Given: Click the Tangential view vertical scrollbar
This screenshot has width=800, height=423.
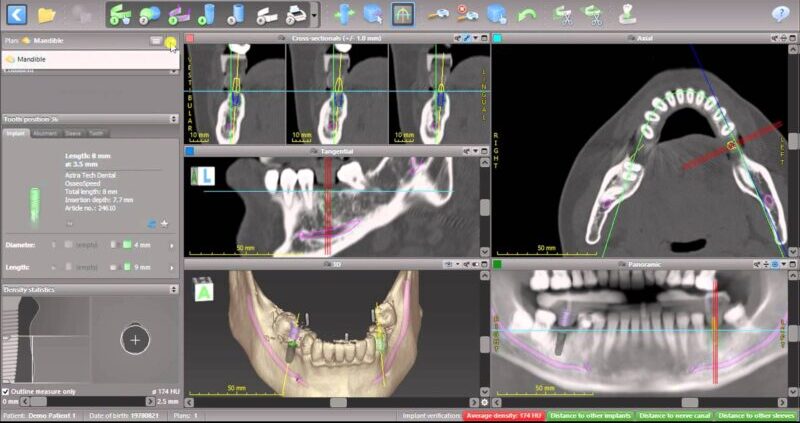Looking at the screenshot, I should [485, 207].
